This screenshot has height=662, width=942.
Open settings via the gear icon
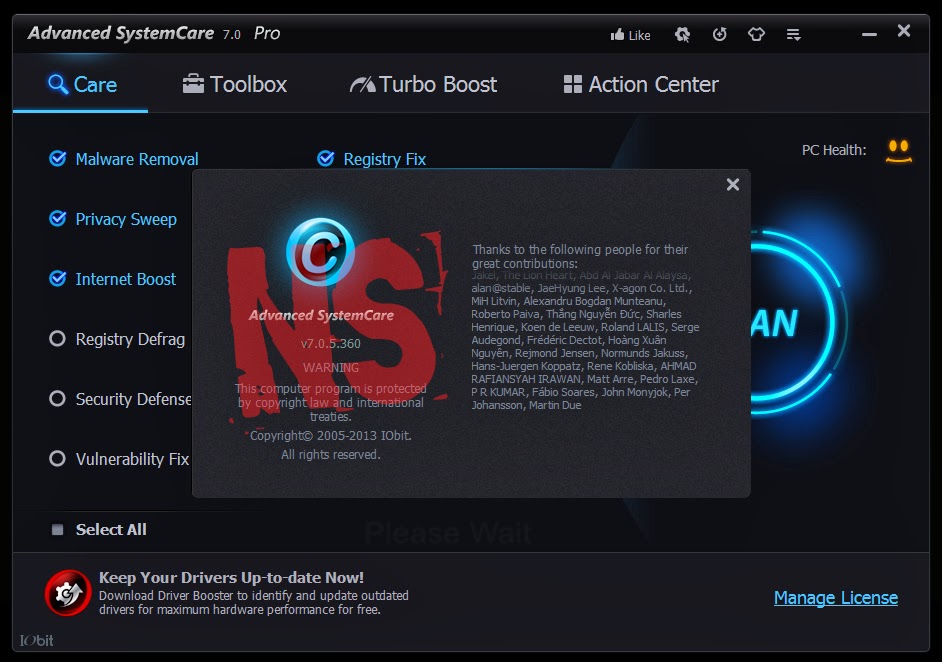coord(682,35)
